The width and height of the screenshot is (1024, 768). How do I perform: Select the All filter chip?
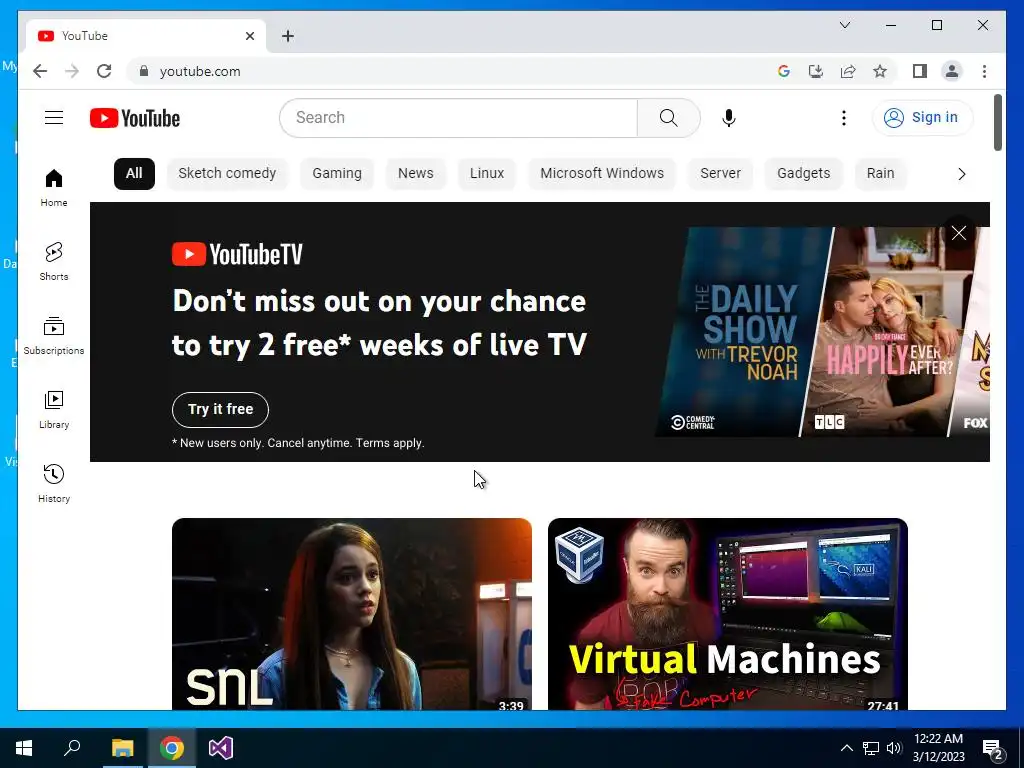[x=134, y=173]
